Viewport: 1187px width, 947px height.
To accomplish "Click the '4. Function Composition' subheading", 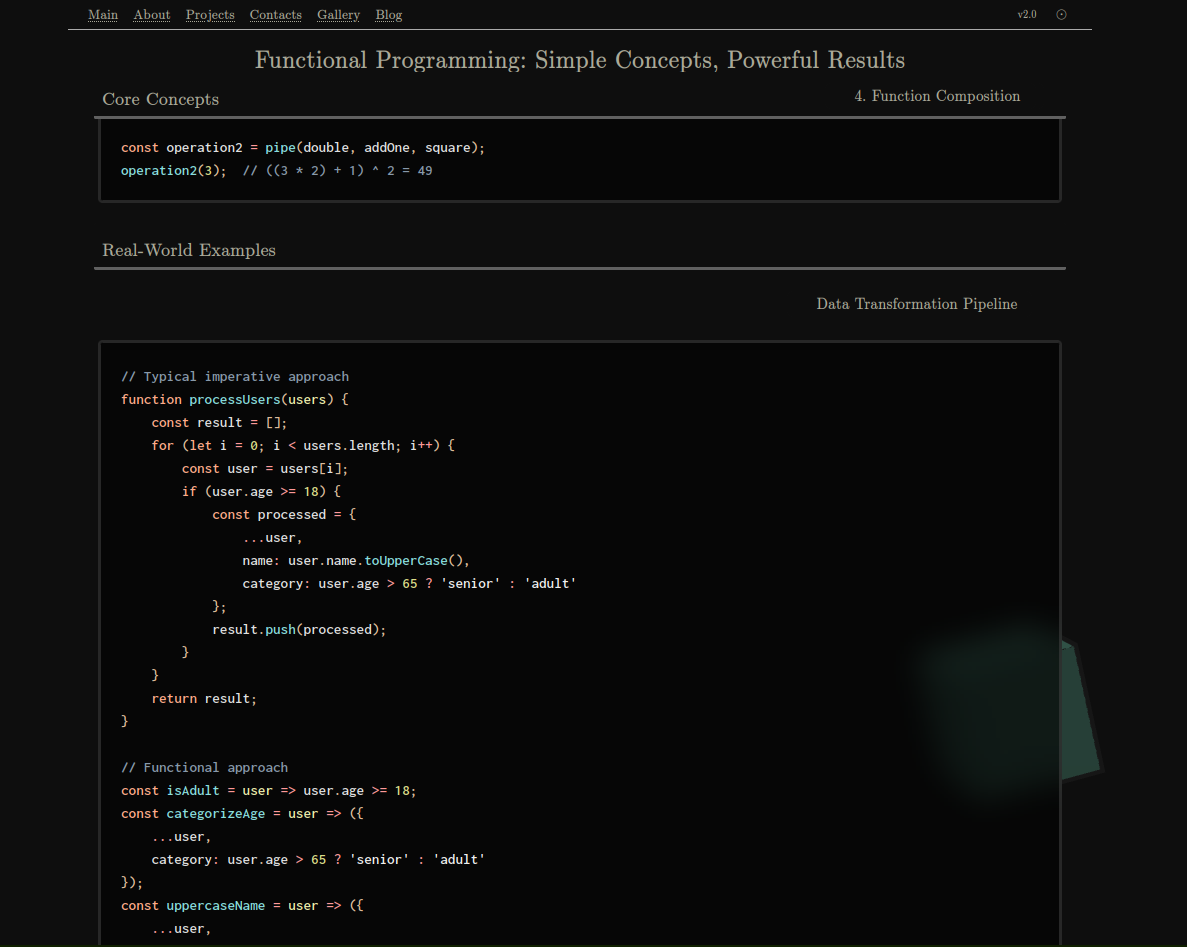I will pyautogui.click(x=937, y=96).
